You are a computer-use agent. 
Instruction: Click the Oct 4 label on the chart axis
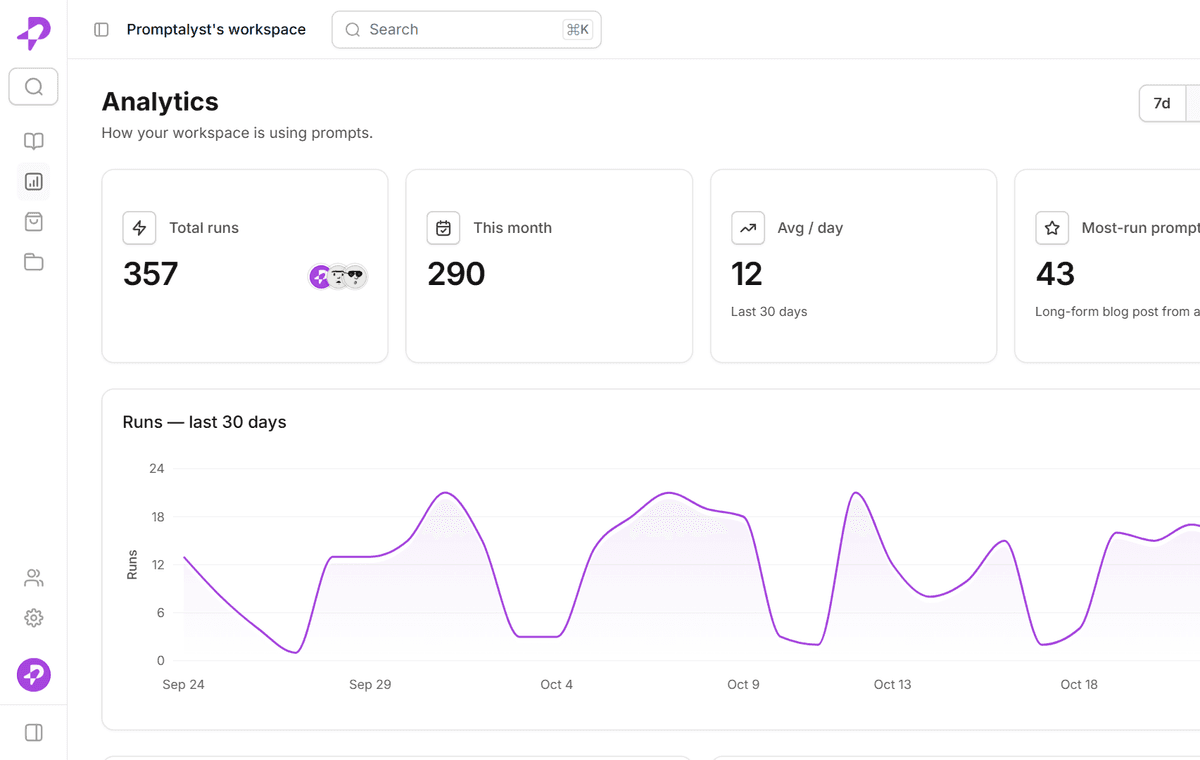click(557, 685)
